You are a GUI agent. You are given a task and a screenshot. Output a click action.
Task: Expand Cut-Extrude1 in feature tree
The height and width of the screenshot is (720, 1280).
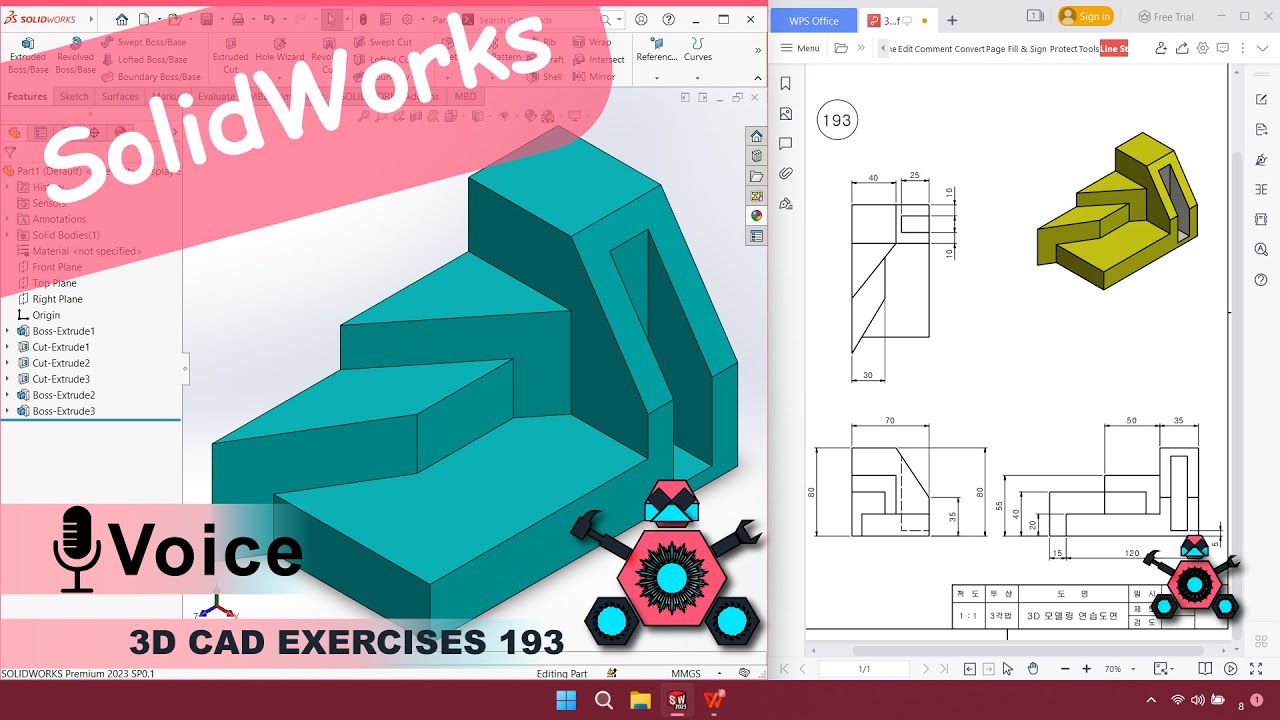click(x=8, y=347)
